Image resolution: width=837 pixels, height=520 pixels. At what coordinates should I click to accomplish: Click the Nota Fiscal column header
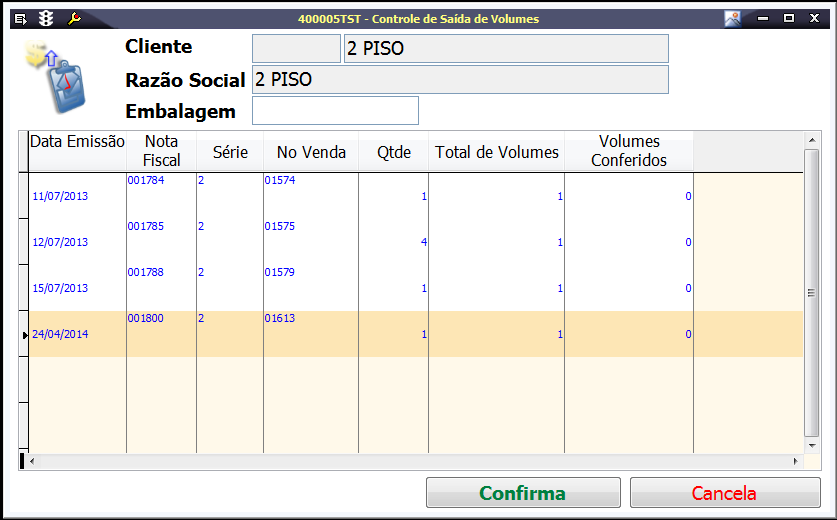[161, 152]
